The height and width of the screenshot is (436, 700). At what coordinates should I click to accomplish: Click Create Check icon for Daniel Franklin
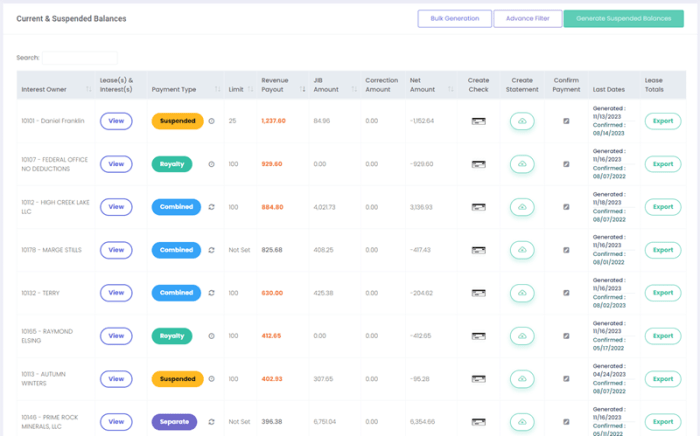point(480,121)
